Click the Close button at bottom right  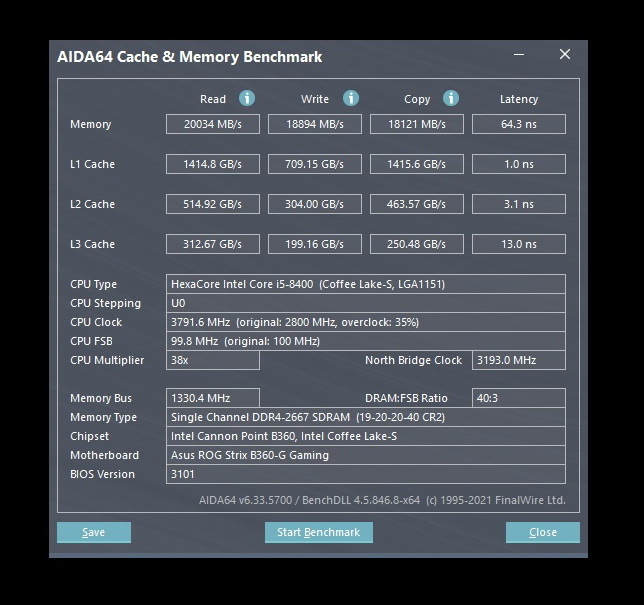click(542, 532)
